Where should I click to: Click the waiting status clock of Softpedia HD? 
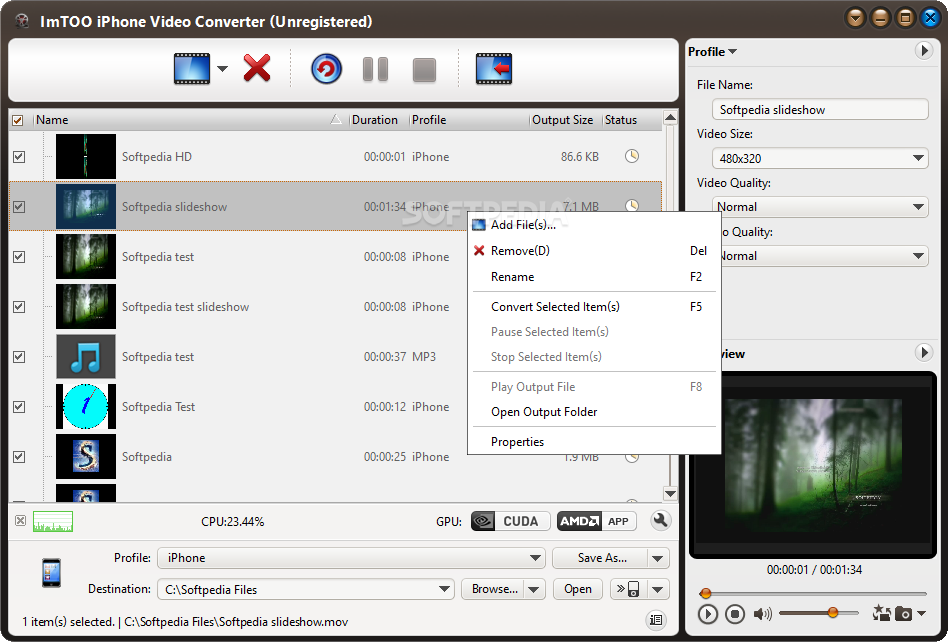[x=632, y=157]
